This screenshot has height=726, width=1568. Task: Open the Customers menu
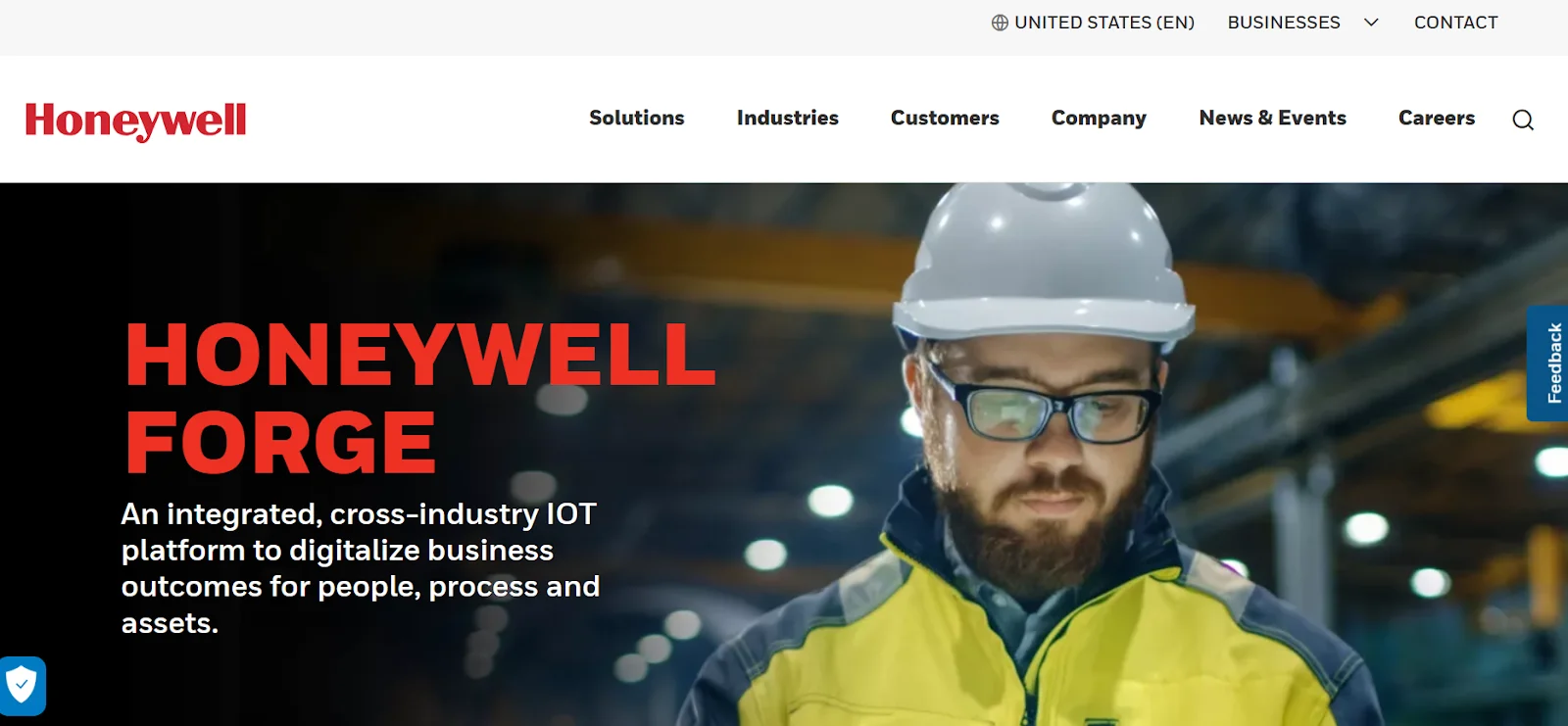[945, 118]
